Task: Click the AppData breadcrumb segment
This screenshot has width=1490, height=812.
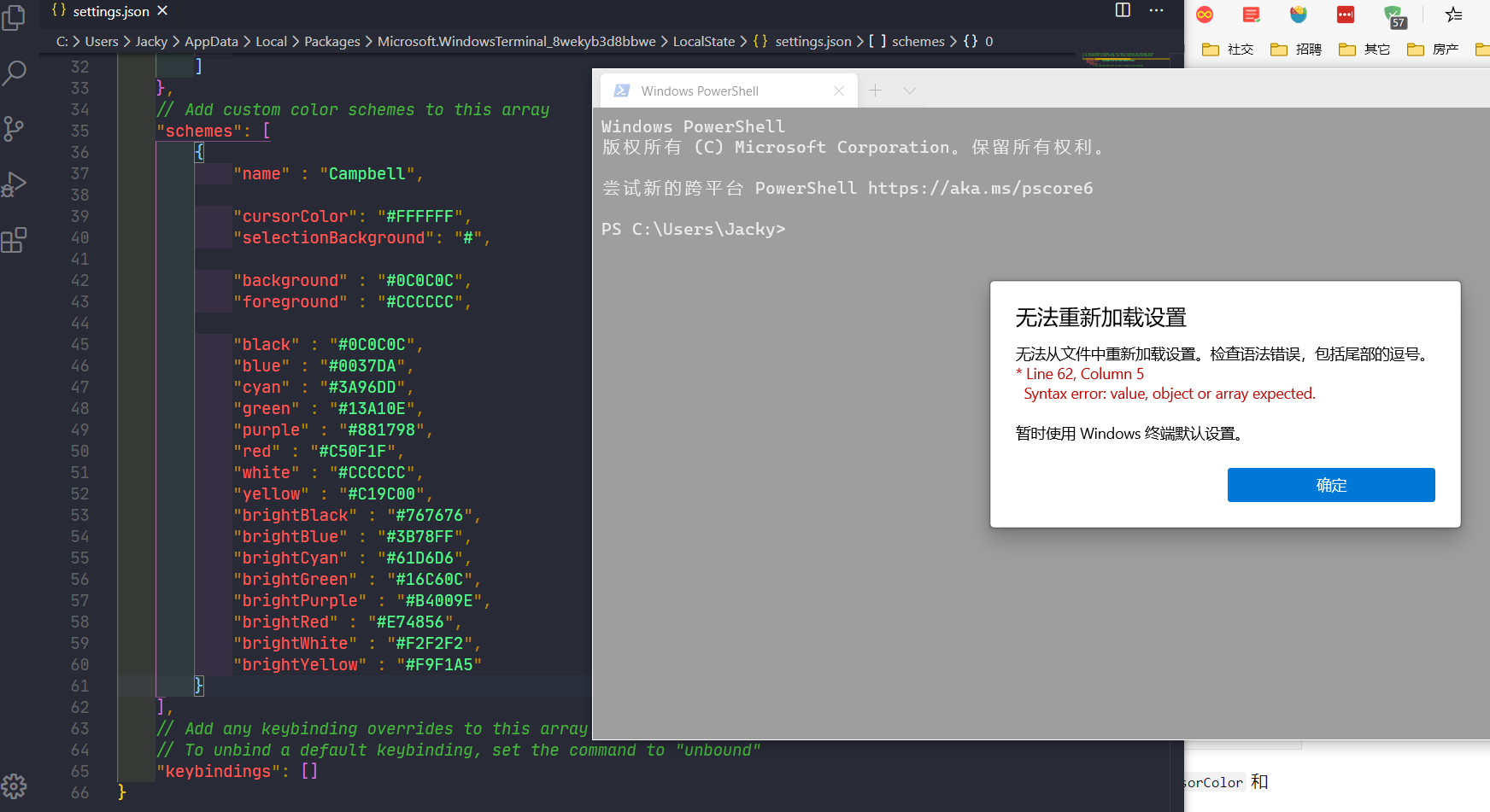Action: [211, 41]
